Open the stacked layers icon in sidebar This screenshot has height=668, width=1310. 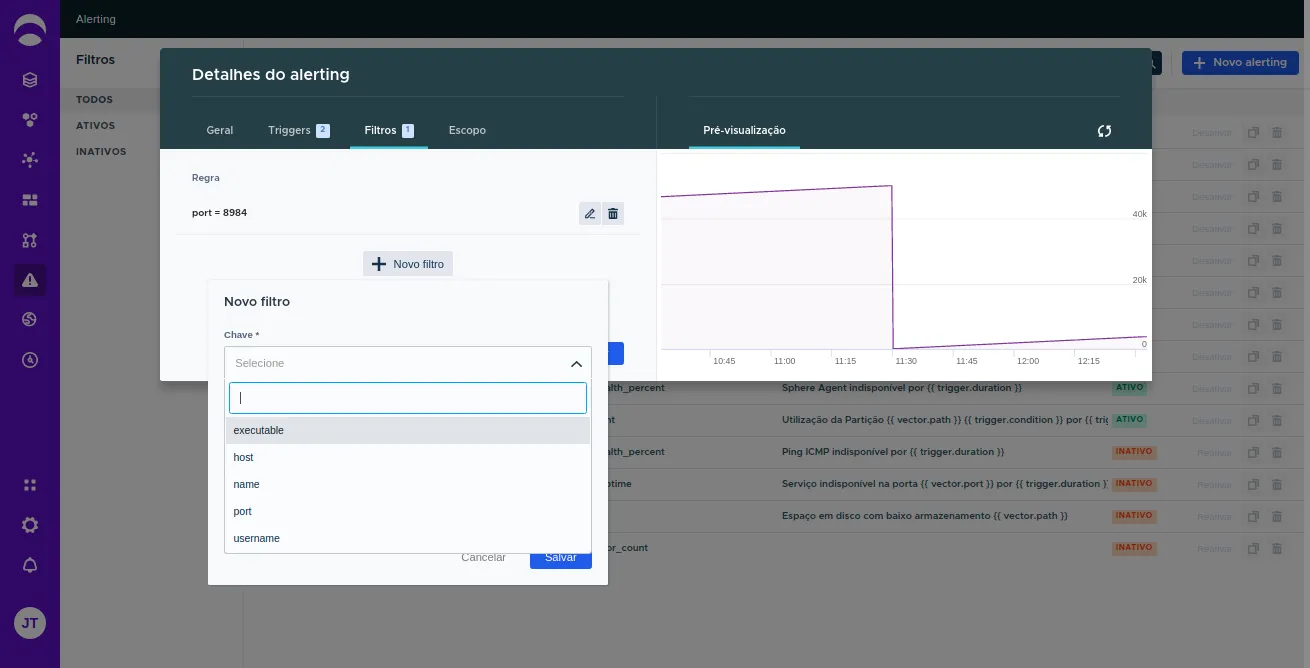[30, 80]
